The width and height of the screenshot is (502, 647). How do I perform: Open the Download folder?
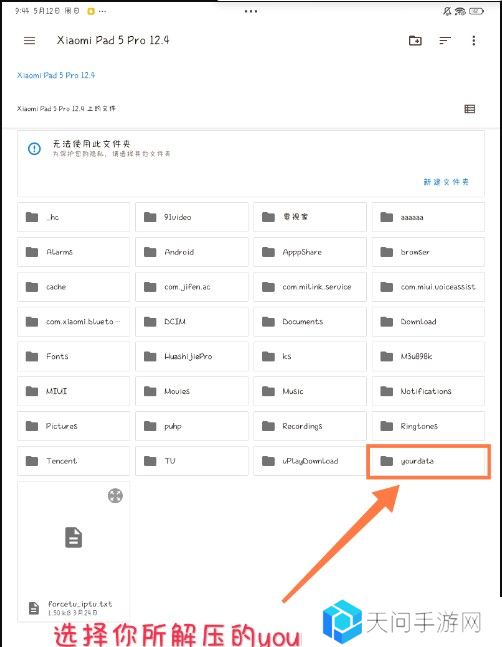(x=428, y=321)
